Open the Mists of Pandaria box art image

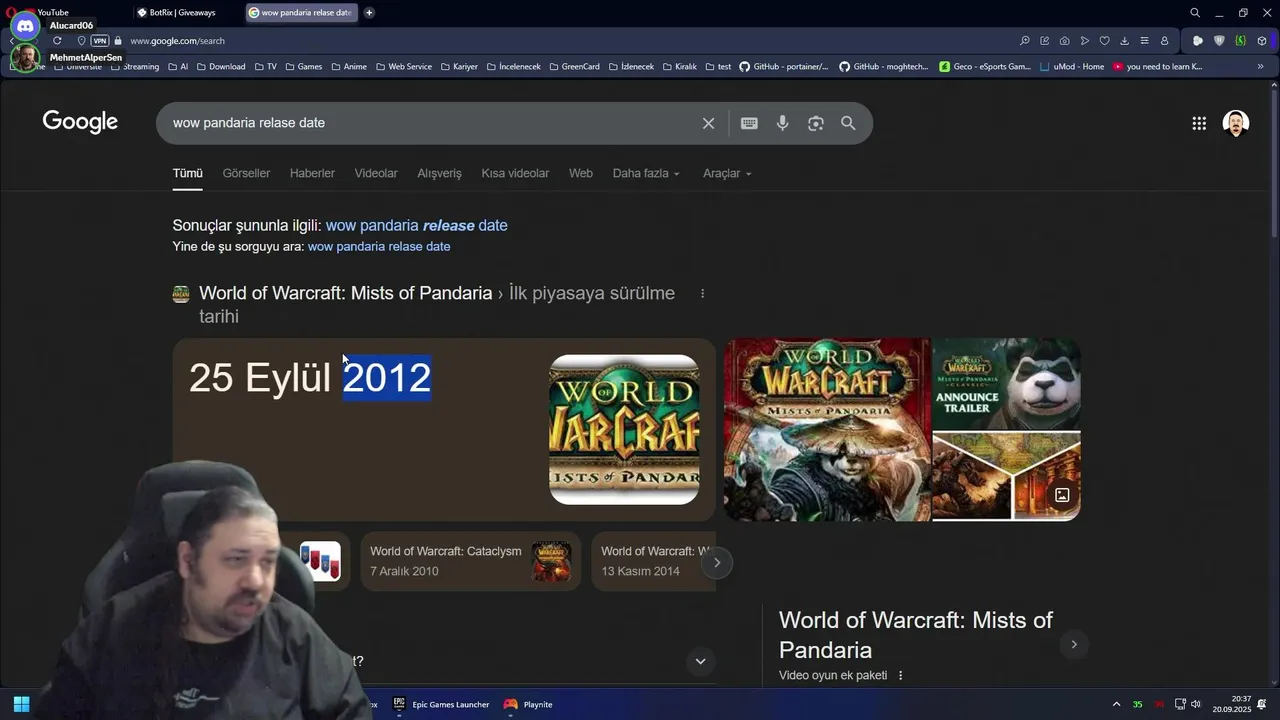[x=827, y=429]
